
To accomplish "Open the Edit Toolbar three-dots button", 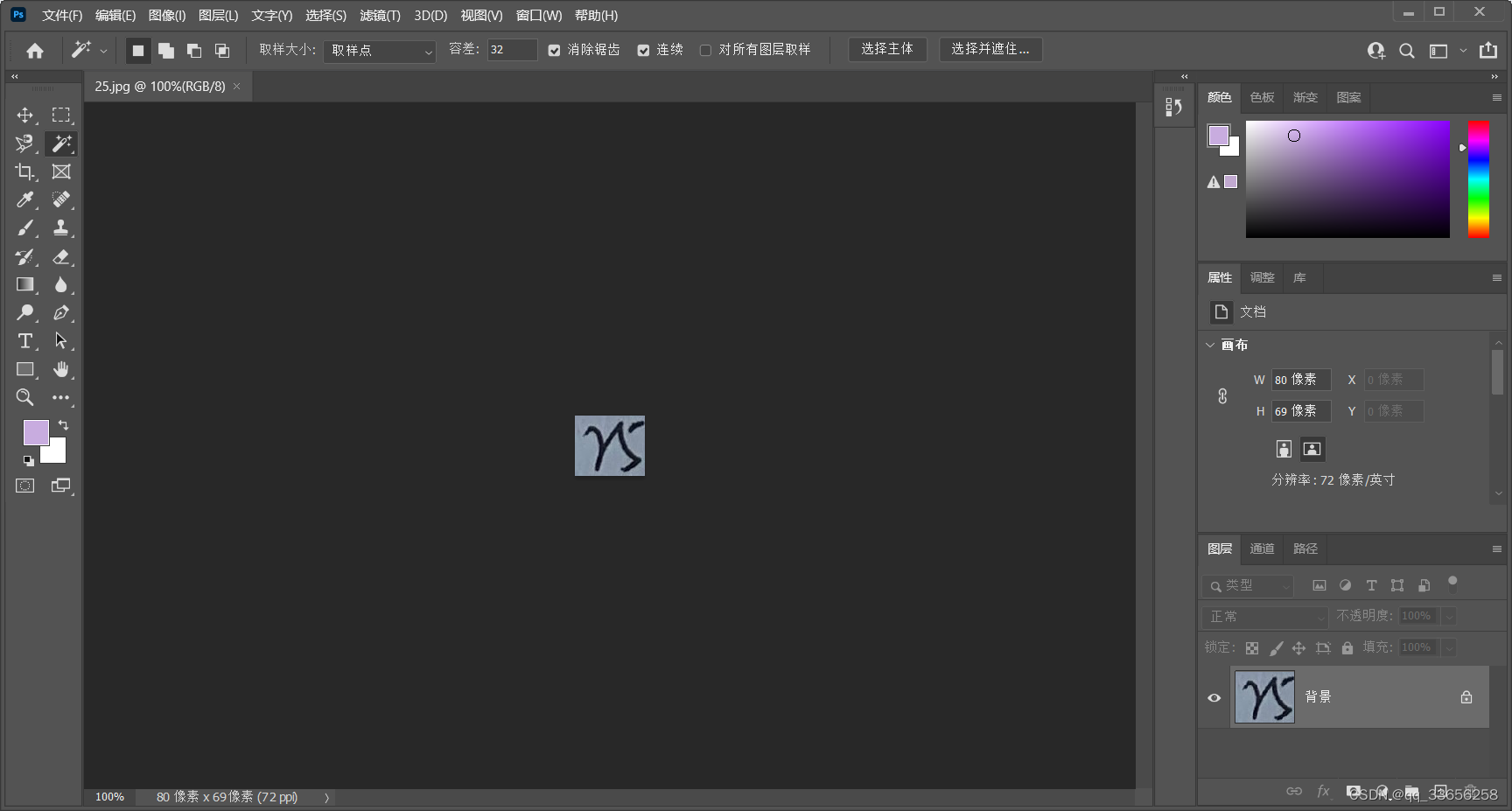I will pyautogui.click(x=60, y=397).
